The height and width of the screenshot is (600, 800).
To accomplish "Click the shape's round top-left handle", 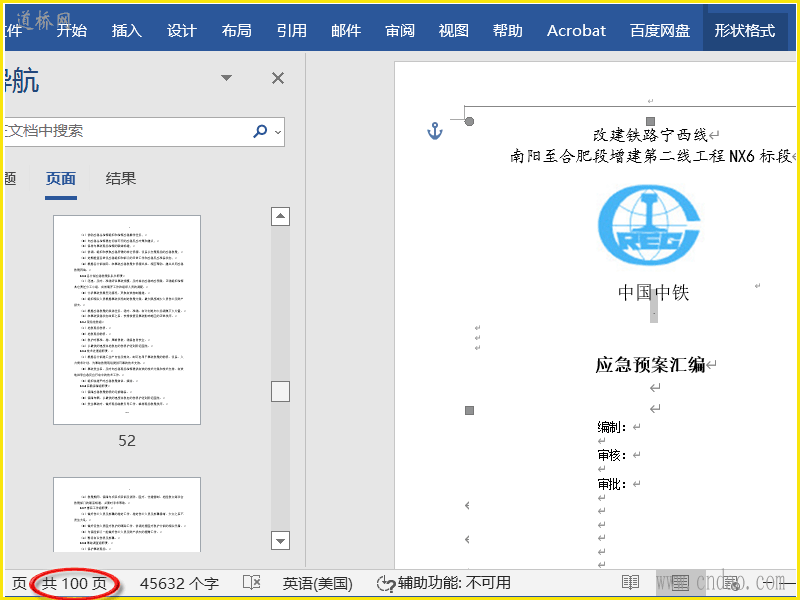I will (x=469, y=121).
